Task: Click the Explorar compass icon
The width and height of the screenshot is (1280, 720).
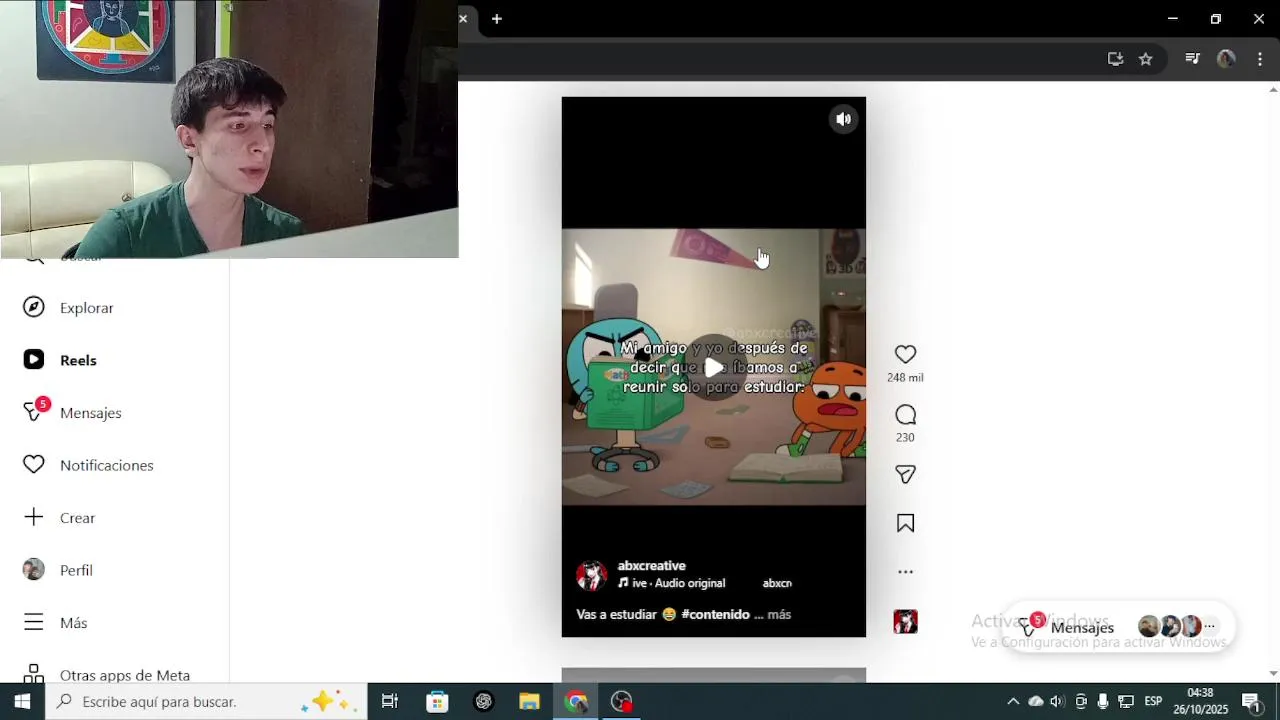Action: (x=34, y=307)
